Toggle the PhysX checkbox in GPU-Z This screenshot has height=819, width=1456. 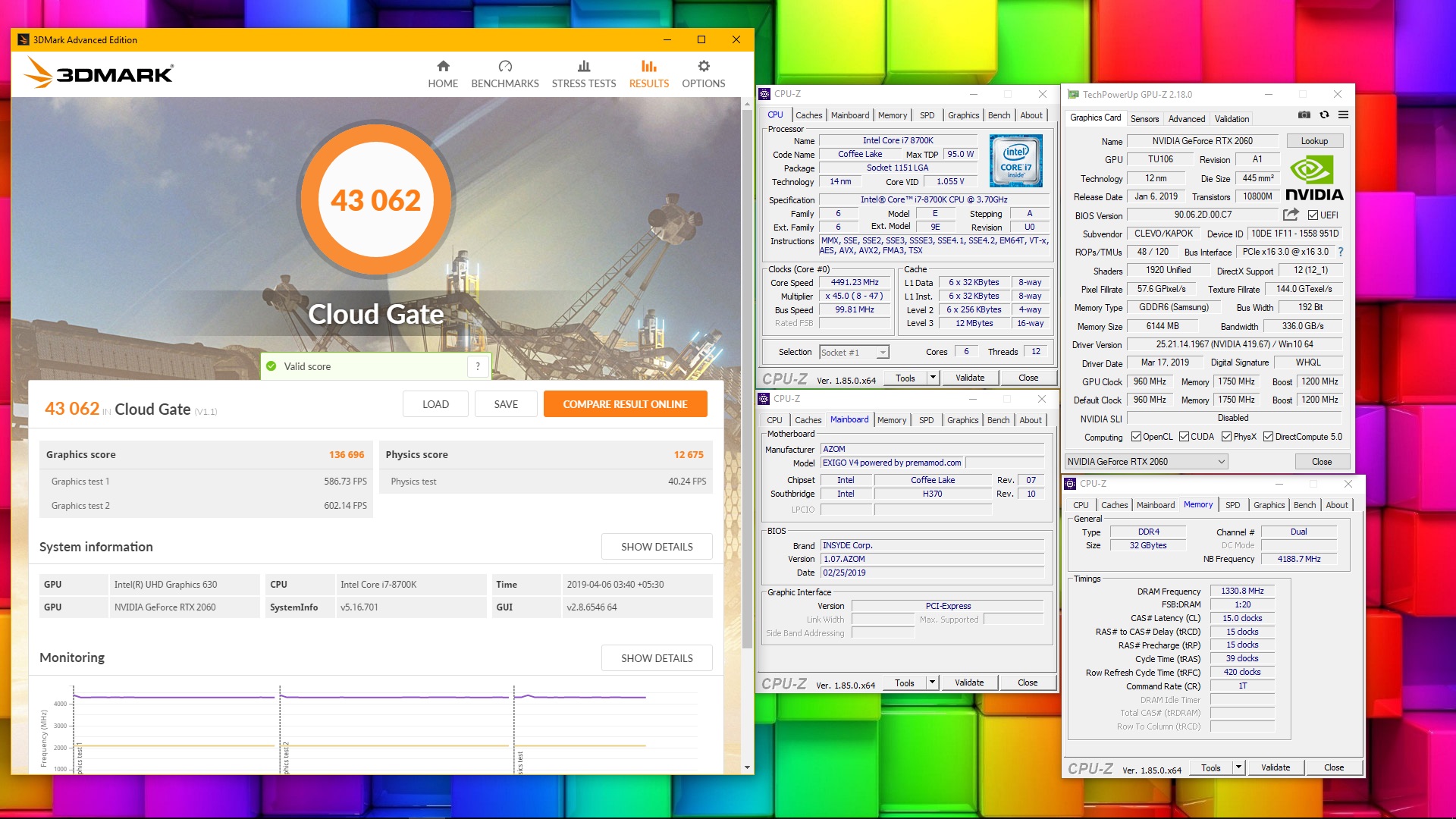pos(1226,437)
